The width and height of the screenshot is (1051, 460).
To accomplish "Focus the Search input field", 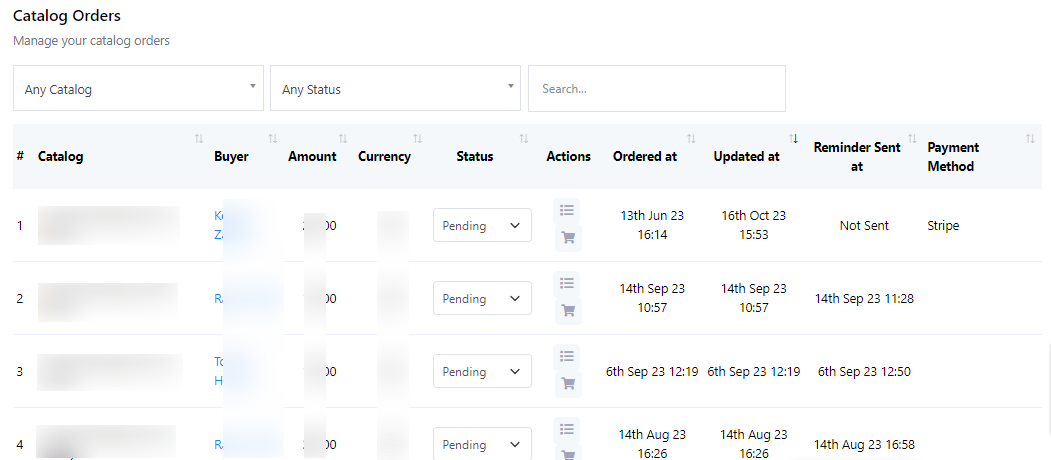I will click(656, 89).
